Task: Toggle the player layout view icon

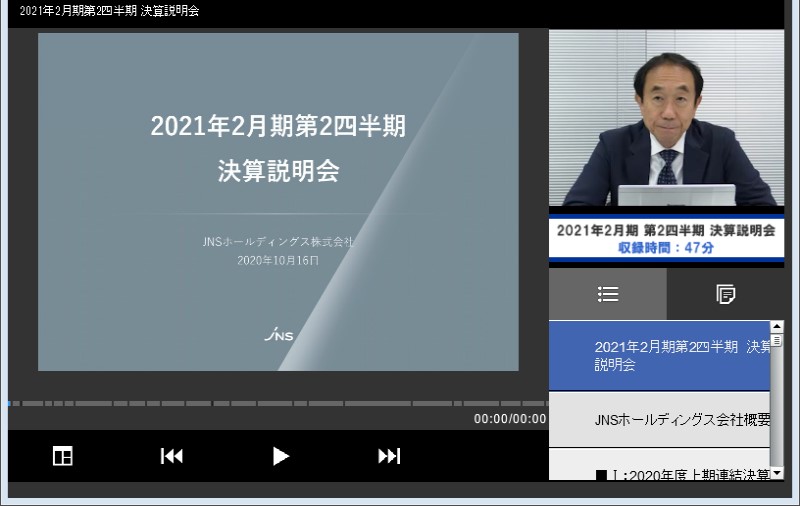Action: [x=63, y=456]
